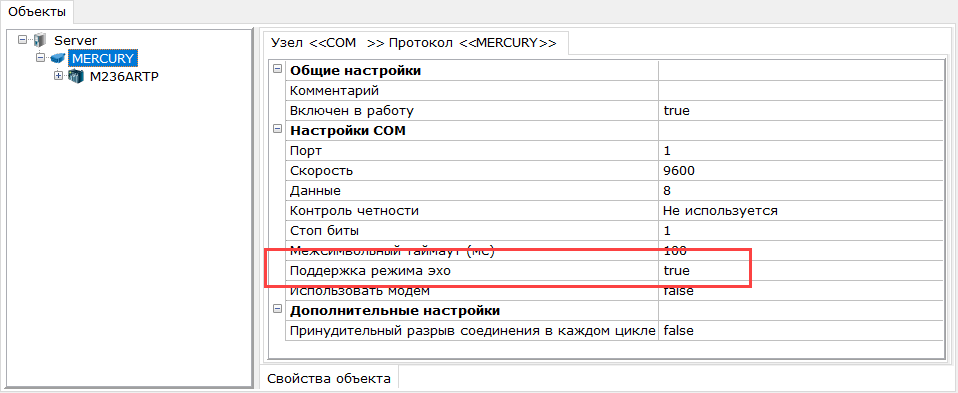Select the Порт property label
Viewport: 958px width, 393px height.
pyautogui.click(x=305, y=150)
